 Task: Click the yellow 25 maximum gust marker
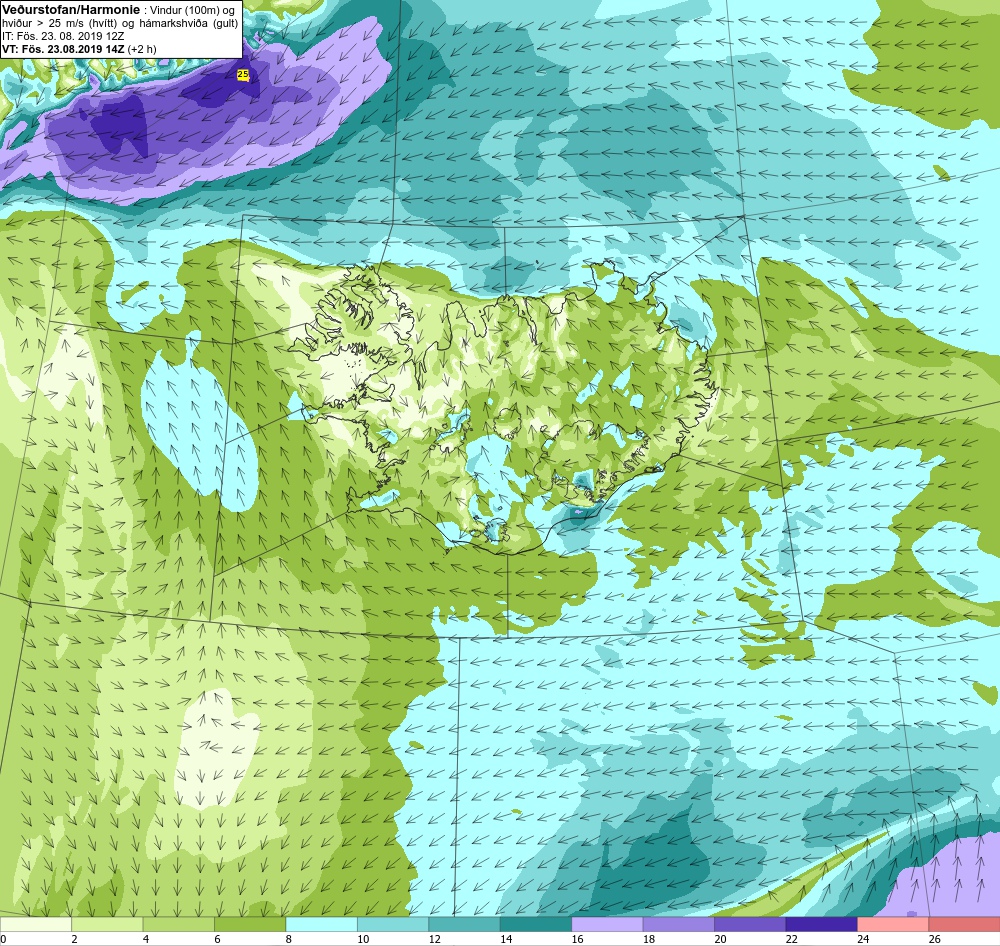243,75
